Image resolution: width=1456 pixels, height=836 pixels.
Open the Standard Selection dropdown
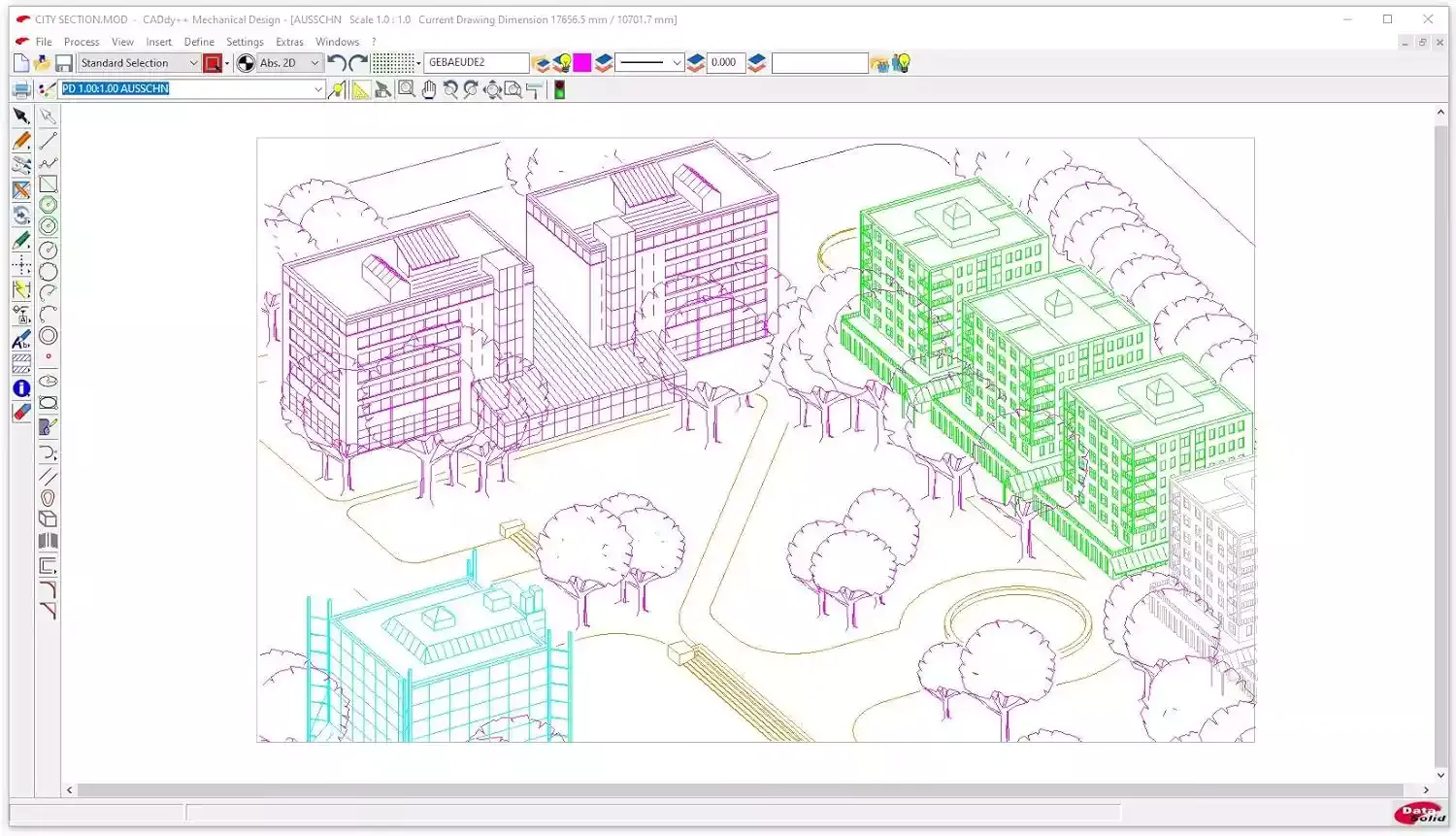pyautogui.click(x=193, y=62)
